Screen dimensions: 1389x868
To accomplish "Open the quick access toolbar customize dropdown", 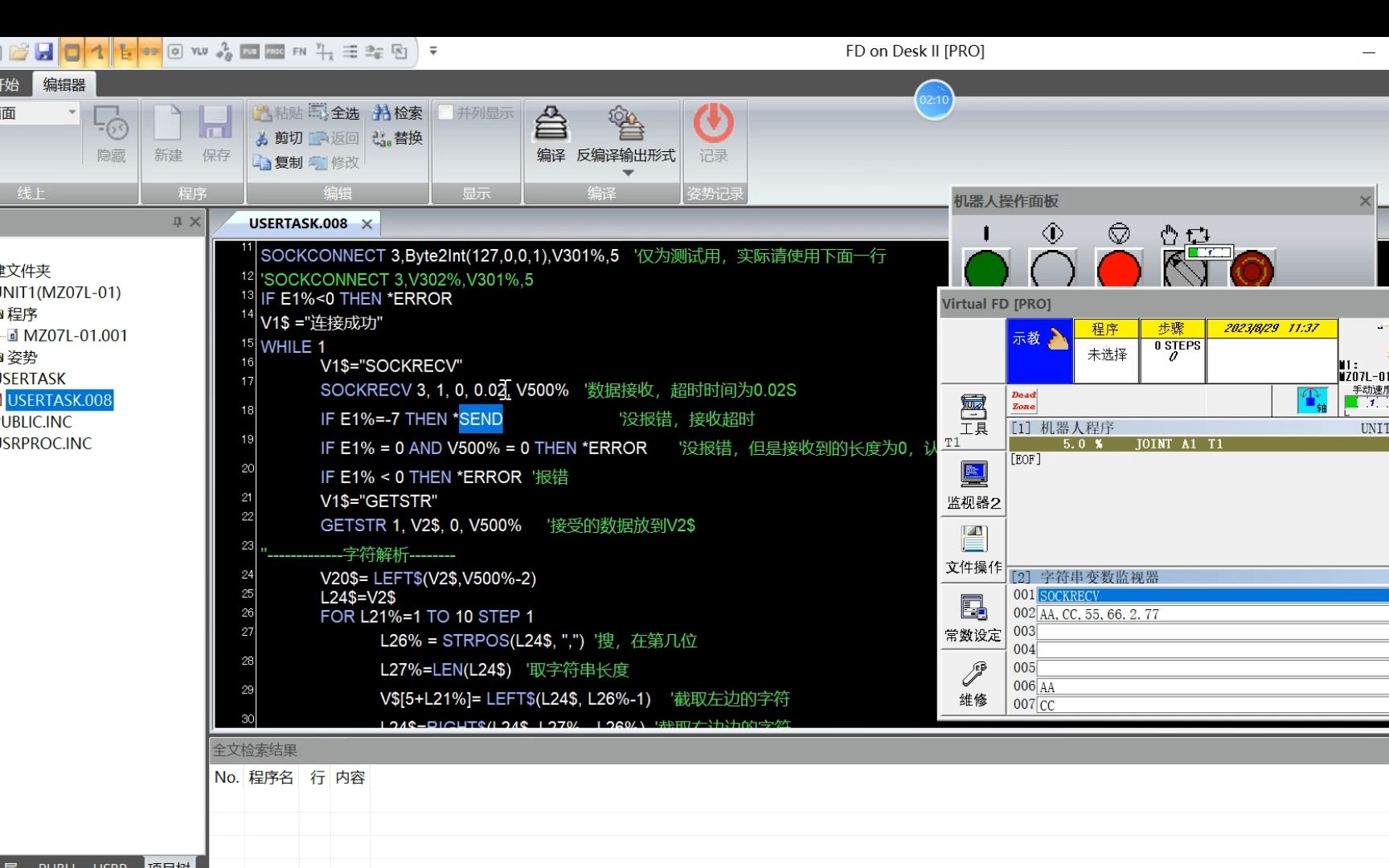I will coord(433,51).
